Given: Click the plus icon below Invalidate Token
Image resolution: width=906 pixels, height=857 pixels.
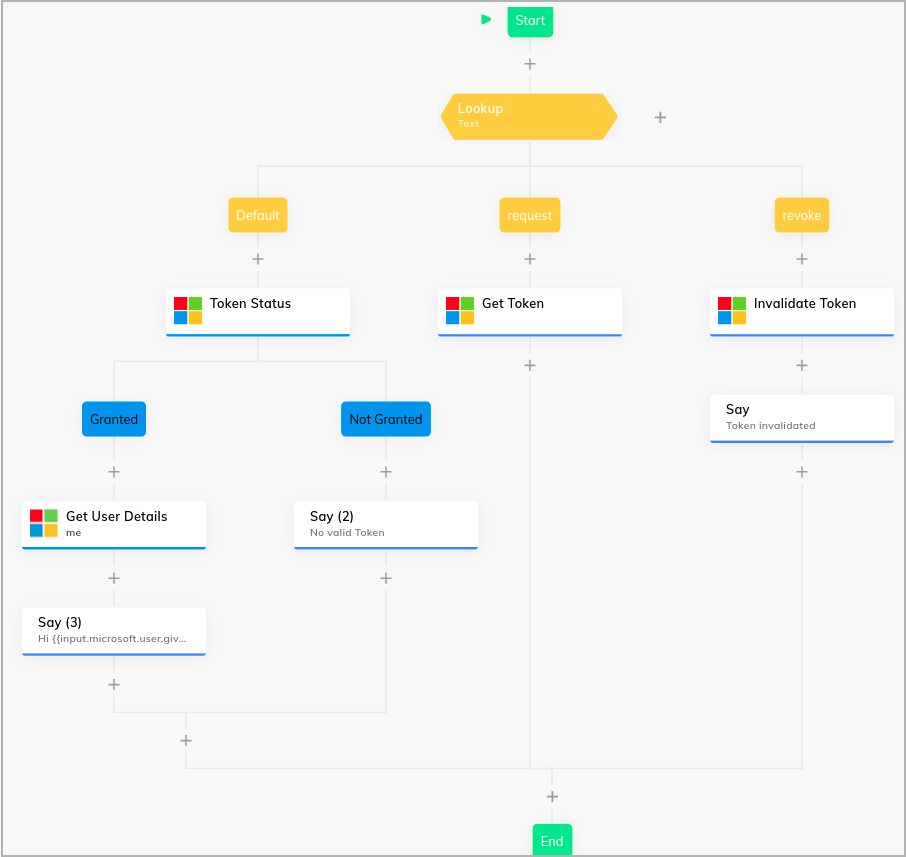Looking at the screenshot, I should click(801, 365).
